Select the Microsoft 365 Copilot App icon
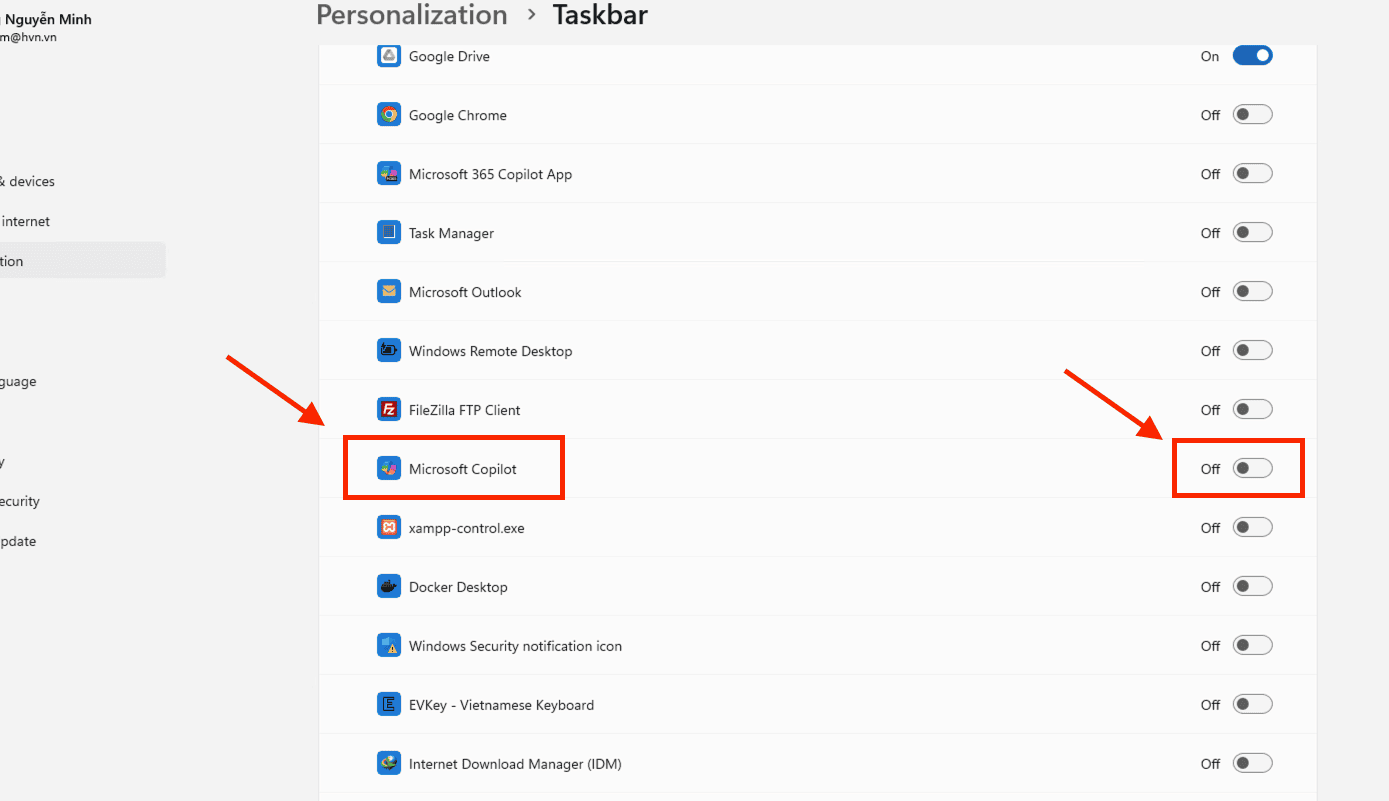Image resolution: width=1389 pixels, height=801 pixels. [388, 173]
